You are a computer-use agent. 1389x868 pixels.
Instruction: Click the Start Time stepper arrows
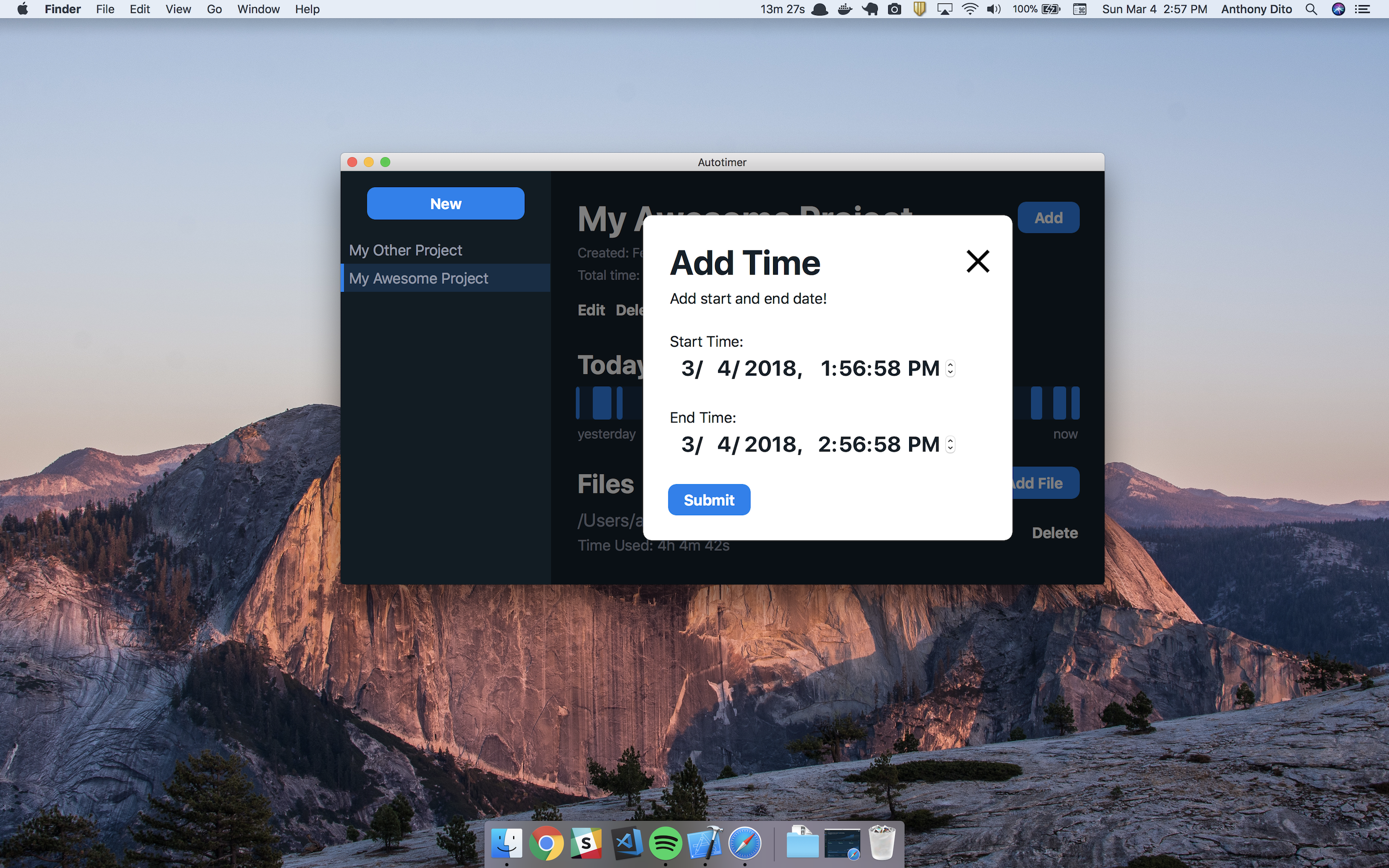click(951, 368)
